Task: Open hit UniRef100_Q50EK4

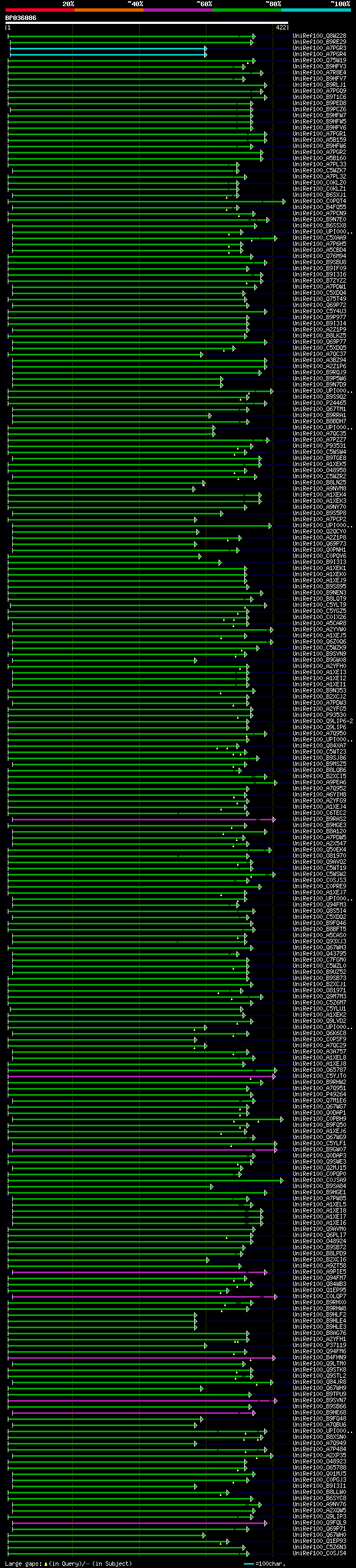Action: pyautogui.click(x=319, y=850)
